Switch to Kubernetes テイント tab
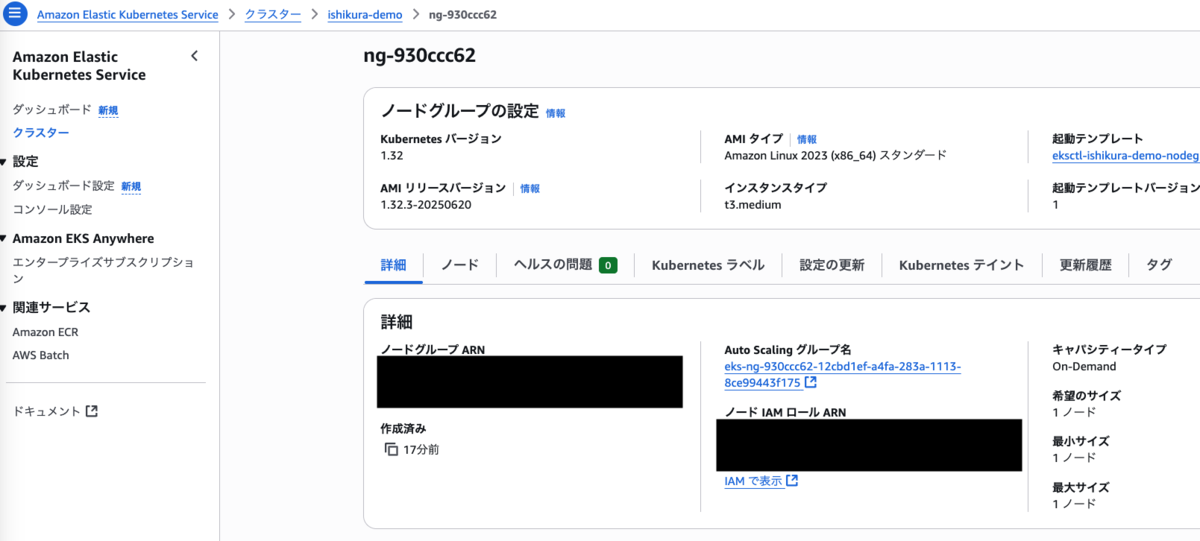The image size is (1200, 541). 962,265
